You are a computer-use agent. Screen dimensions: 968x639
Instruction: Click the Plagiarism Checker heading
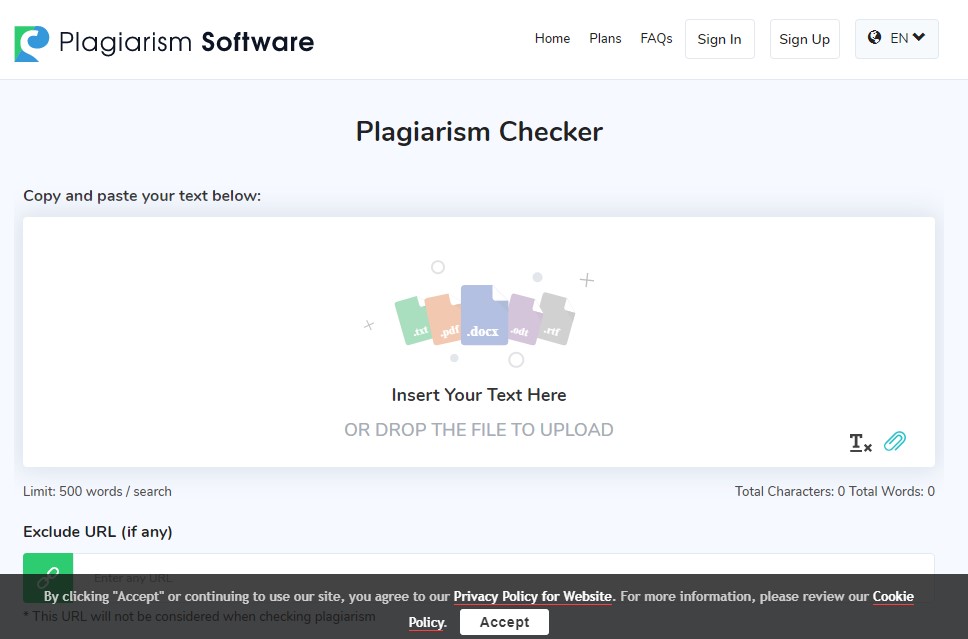(479, 132)
